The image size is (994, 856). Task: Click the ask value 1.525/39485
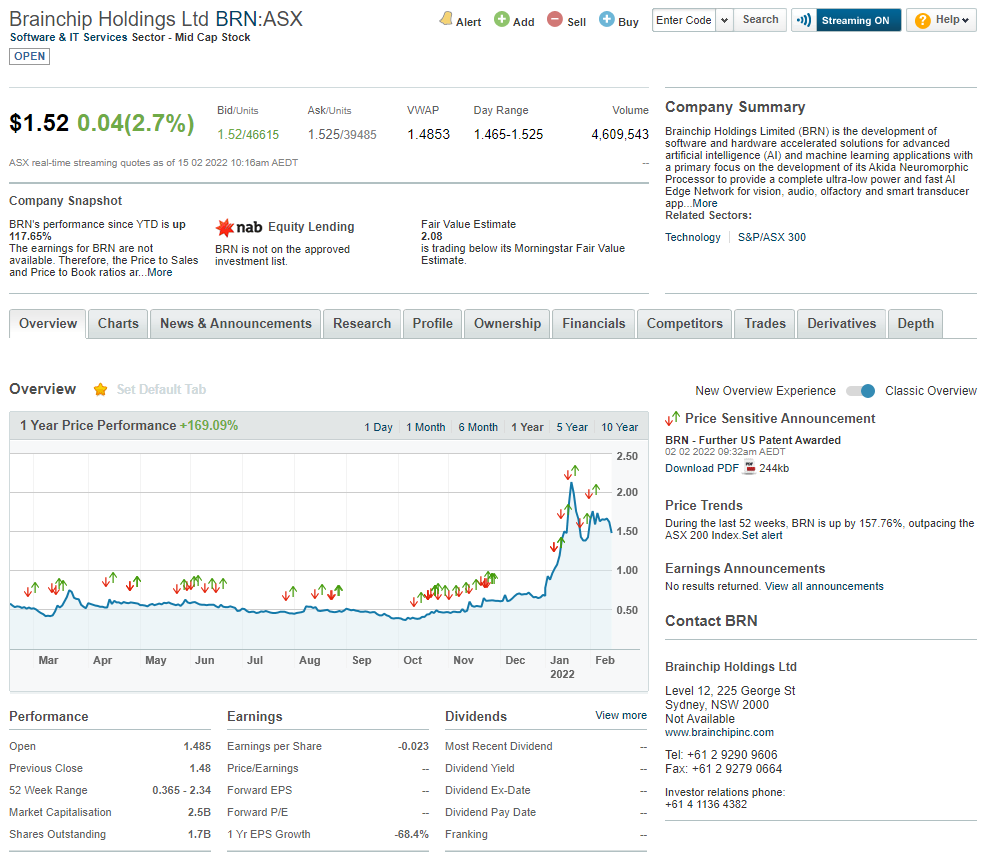tap(342, 134)
